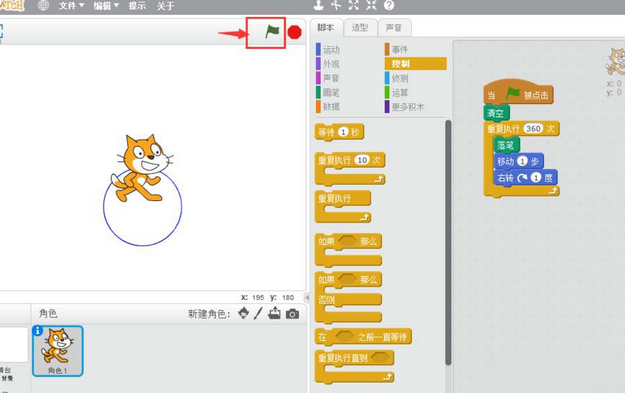Open the 文件 menu

click(71, 6)
